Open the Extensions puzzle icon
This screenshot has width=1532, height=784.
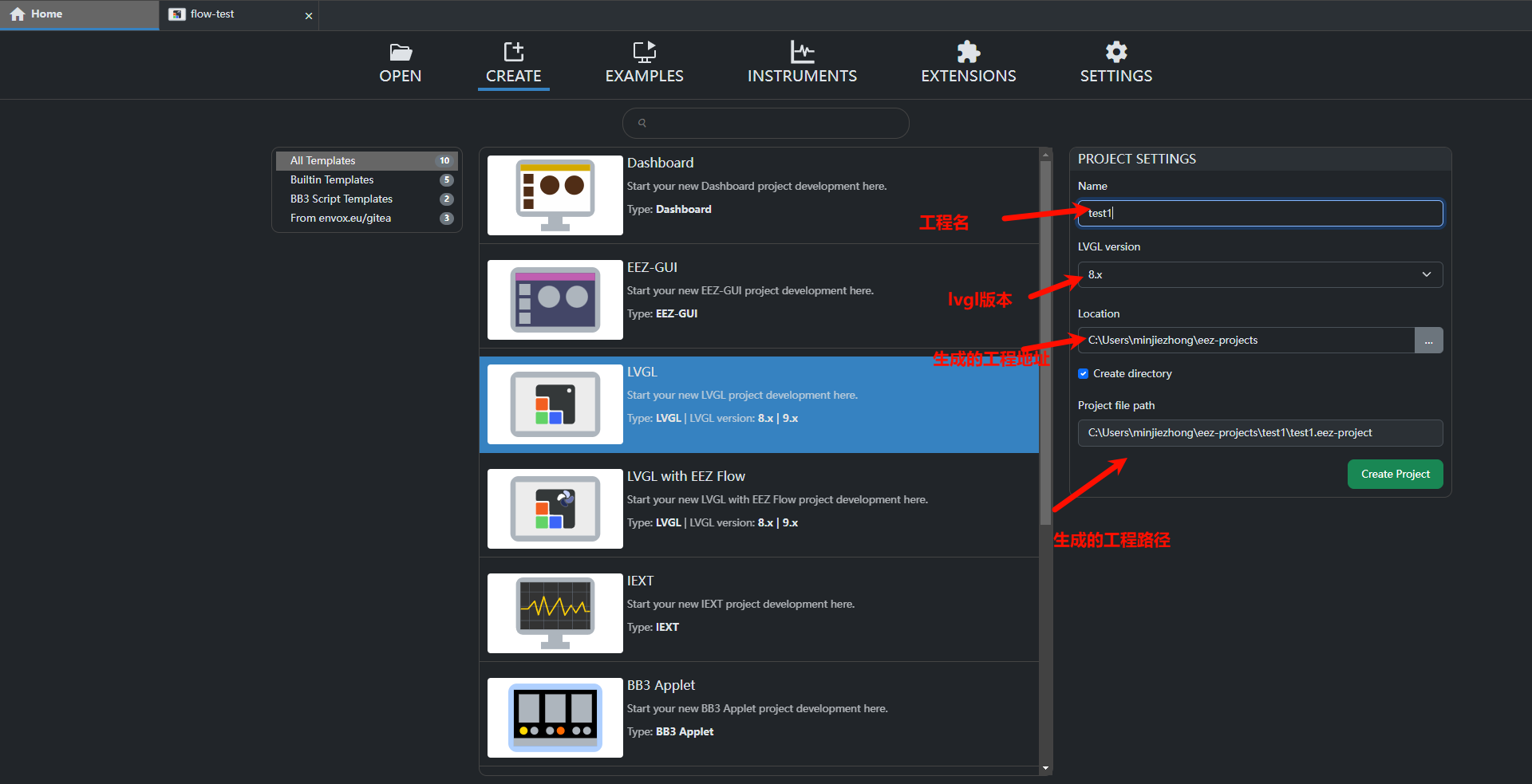click(x=968, y=53)
